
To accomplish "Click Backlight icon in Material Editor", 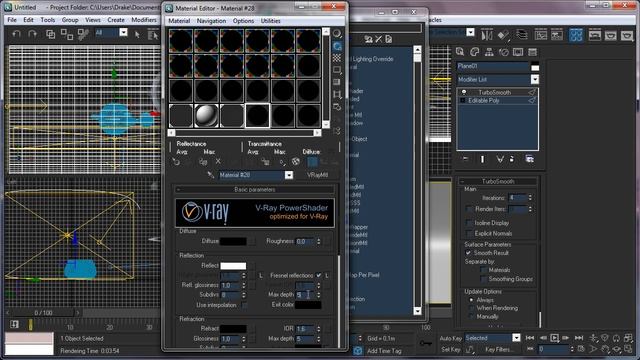I will [x=337, y=46].
